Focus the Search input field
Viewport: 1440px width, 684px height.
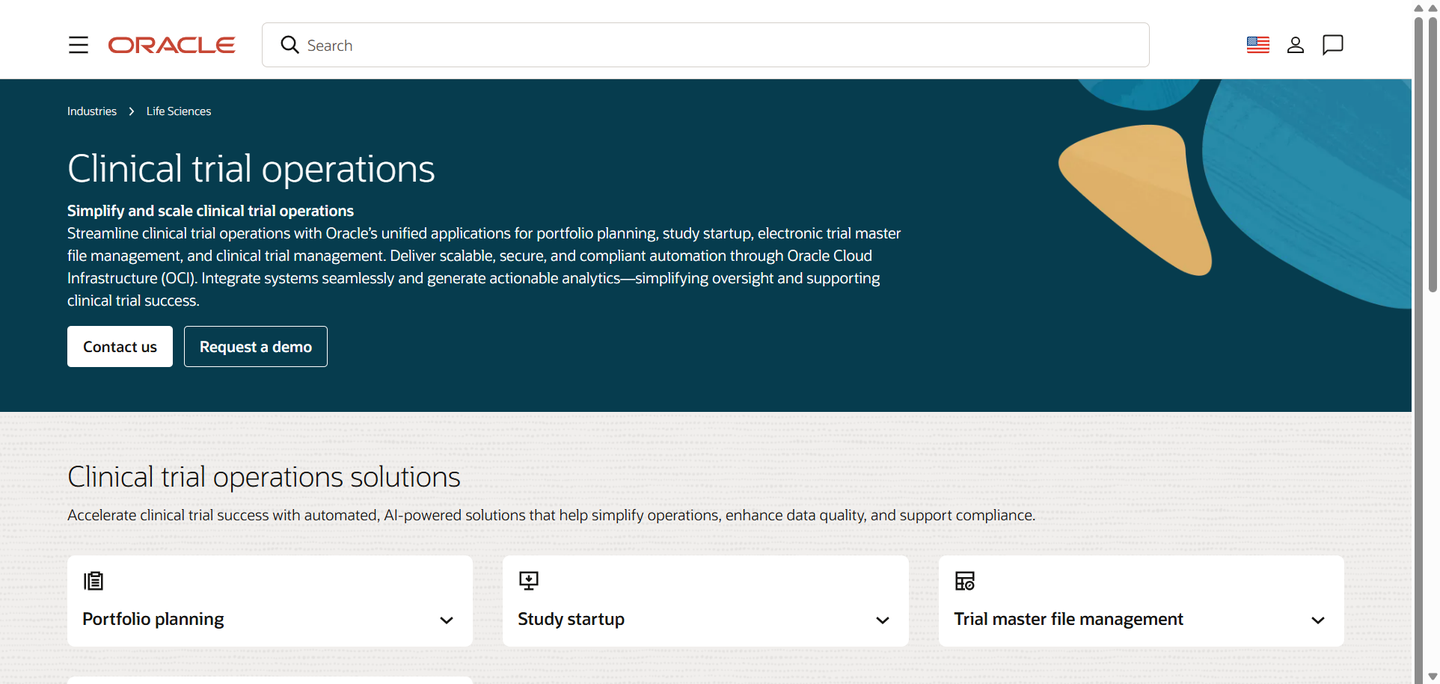pyautogui.click(x=706, y=45)
